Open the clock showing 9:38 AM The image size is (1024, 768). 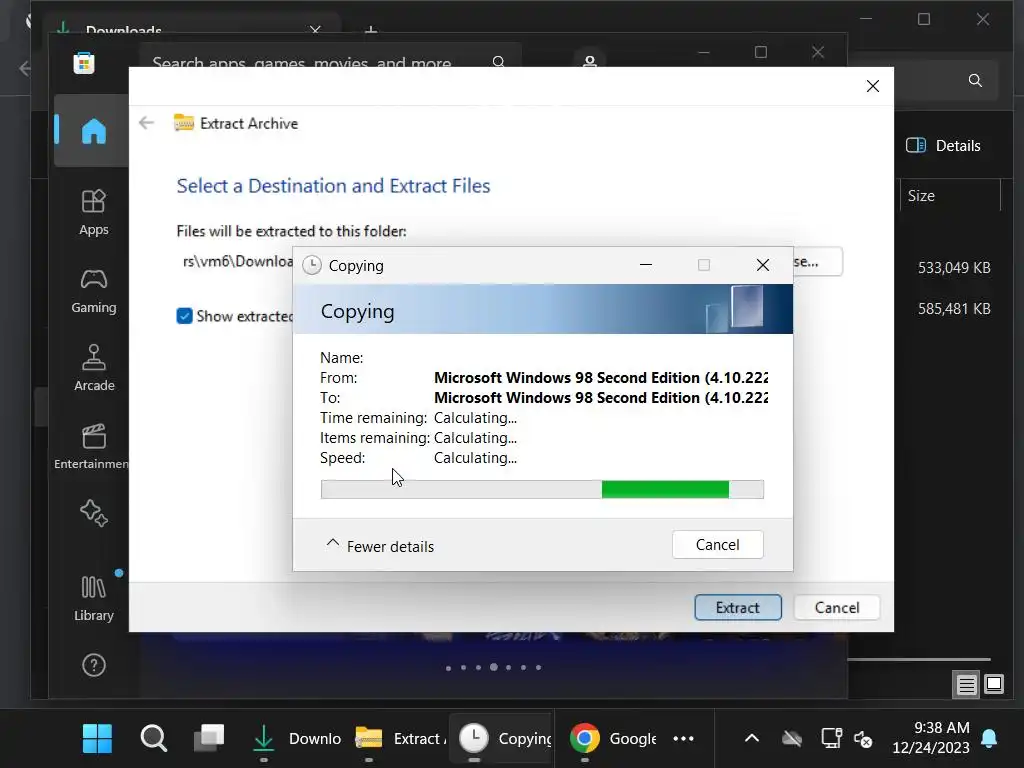pos(931,737)
